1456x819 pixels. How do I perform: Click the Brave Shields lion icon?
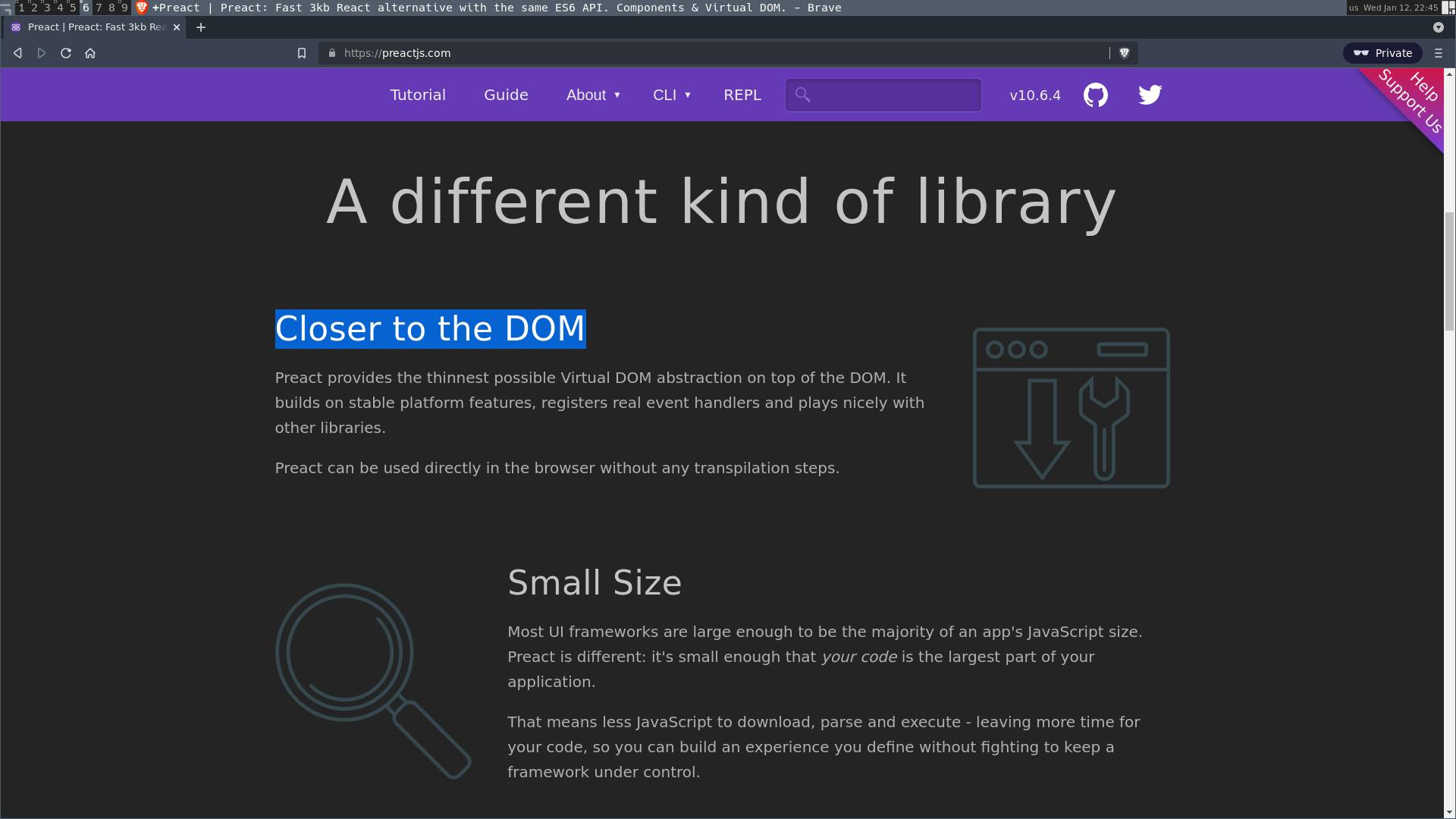(1125, 53)
